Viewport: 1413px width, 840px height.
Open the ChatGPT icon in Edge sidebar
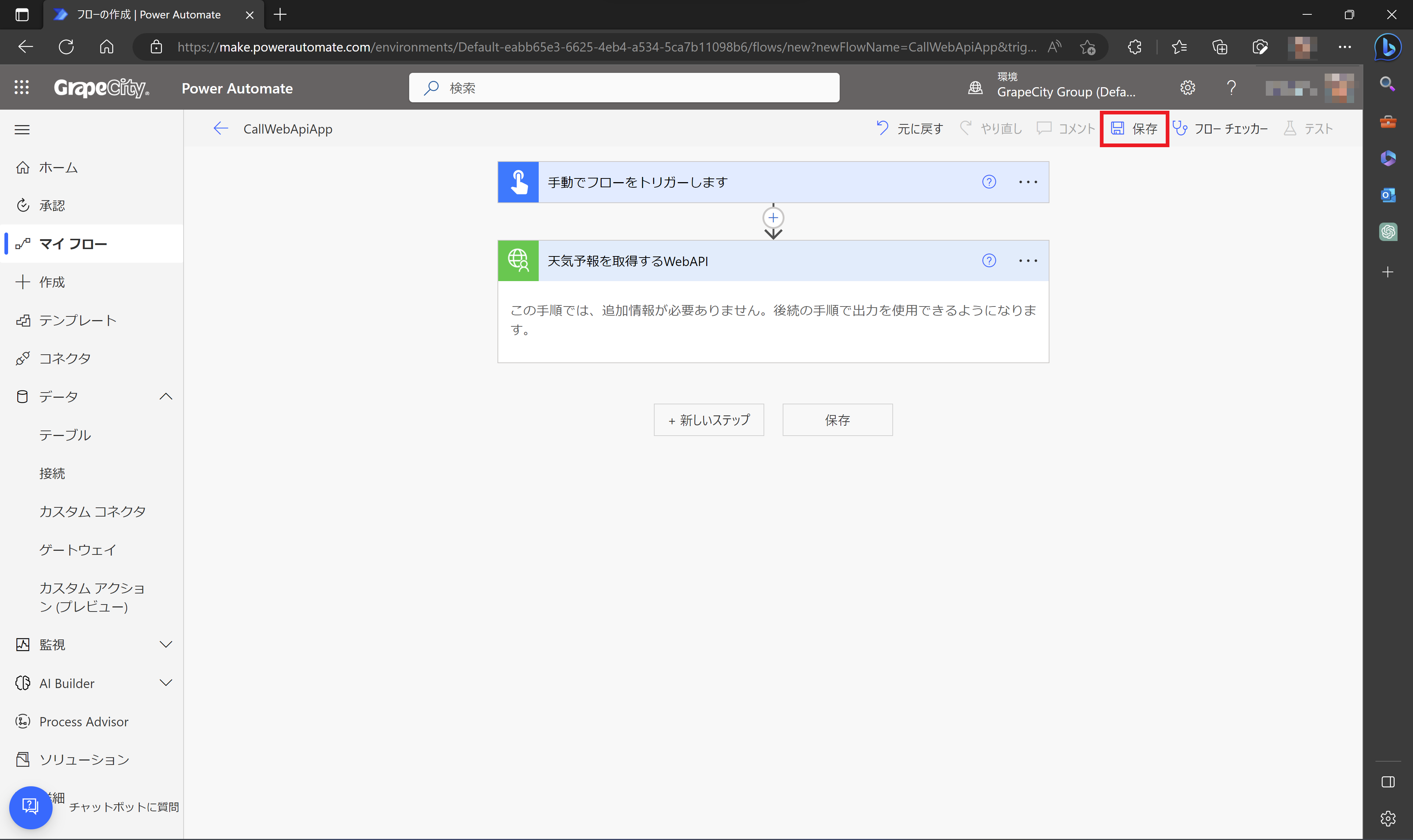click(1388, 232)
